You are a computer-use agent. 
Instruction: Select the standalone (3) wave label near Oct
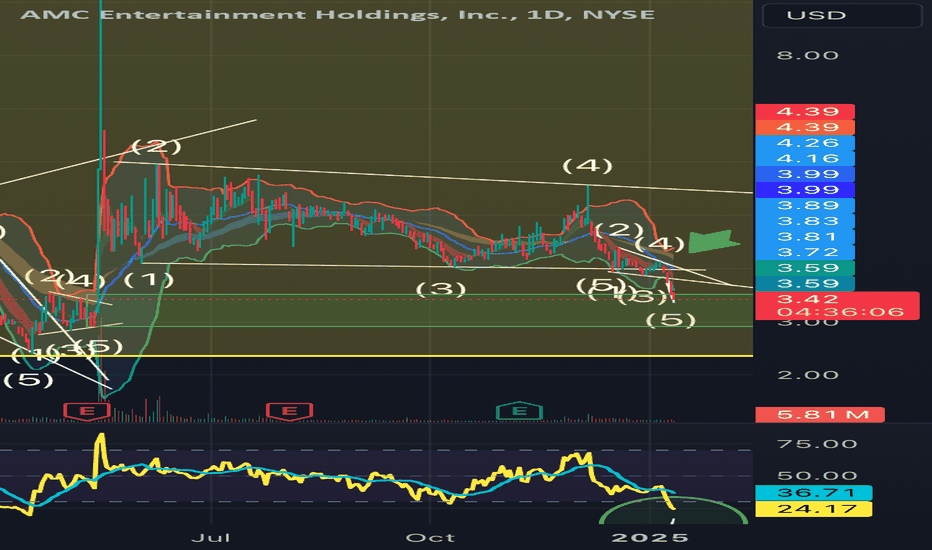pos(440,290)
